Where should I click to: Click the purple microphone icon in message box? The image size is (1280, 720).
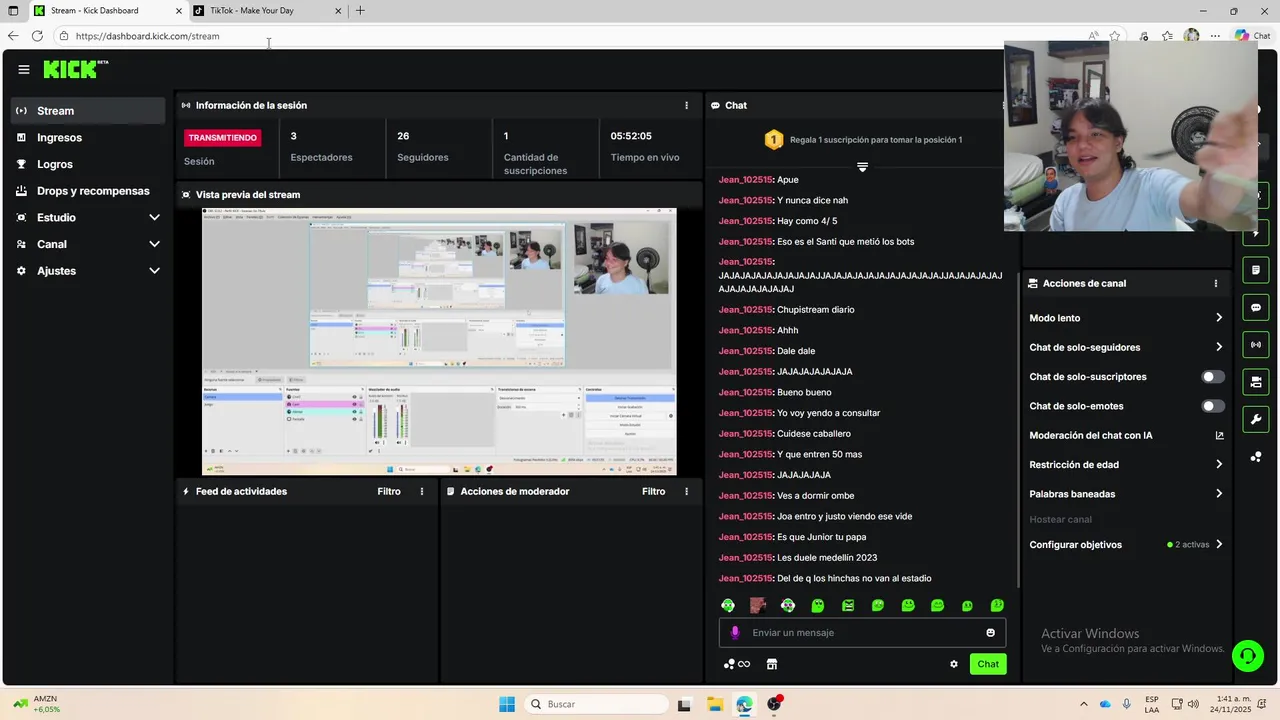click(735, 632)
